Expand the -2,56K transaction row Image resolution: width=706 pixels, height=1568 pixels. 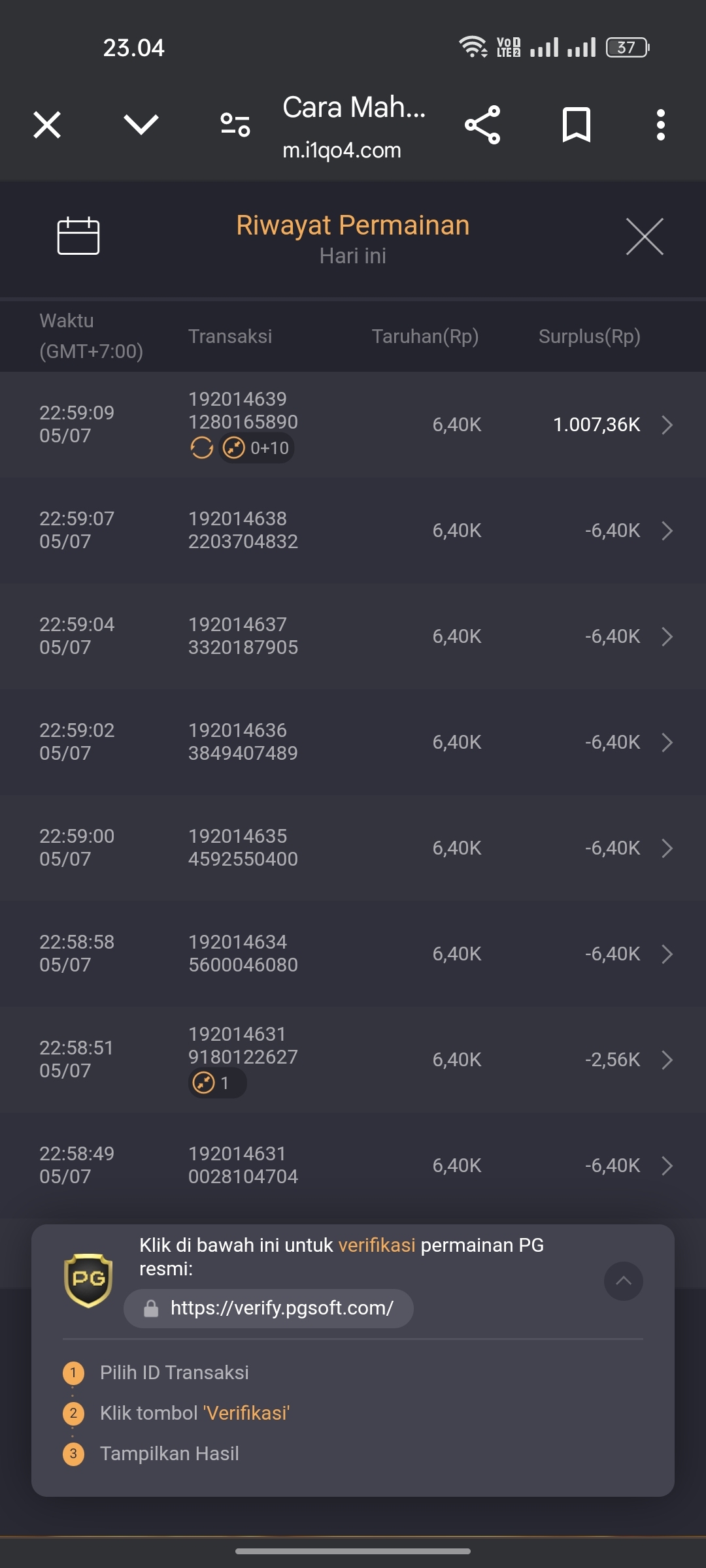coord(353,1060)
